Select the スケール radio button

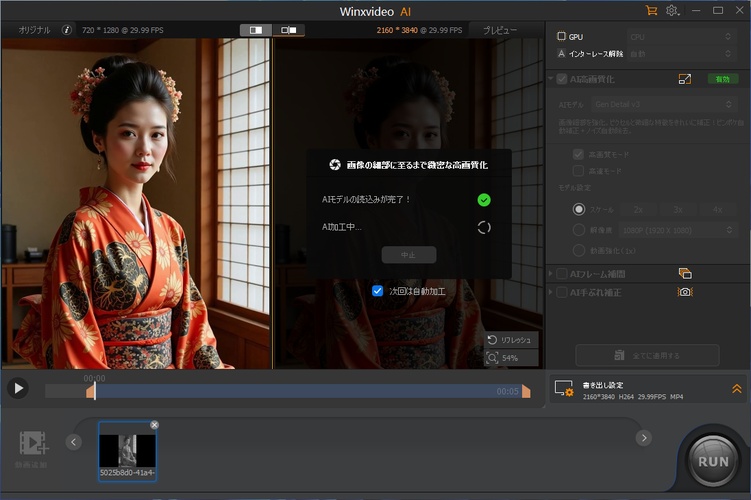point(579,209)
